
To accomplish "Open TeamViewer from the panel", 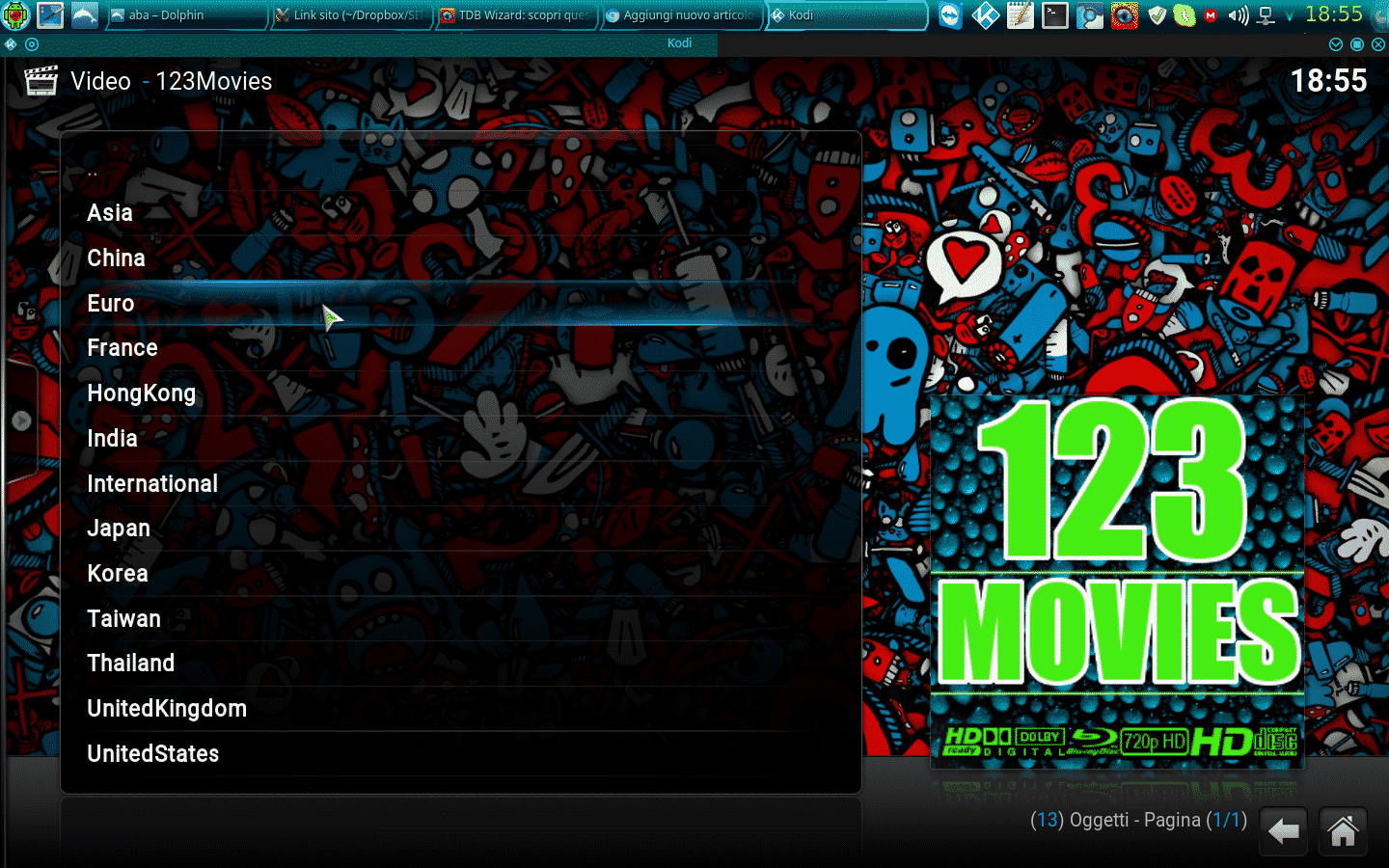I will click(951, 15).
